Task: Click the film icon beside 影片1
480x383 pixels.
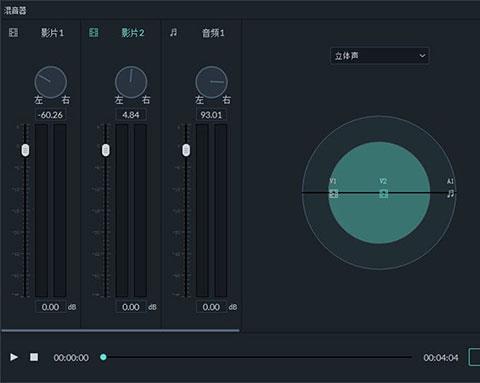Action: (13, 33)
